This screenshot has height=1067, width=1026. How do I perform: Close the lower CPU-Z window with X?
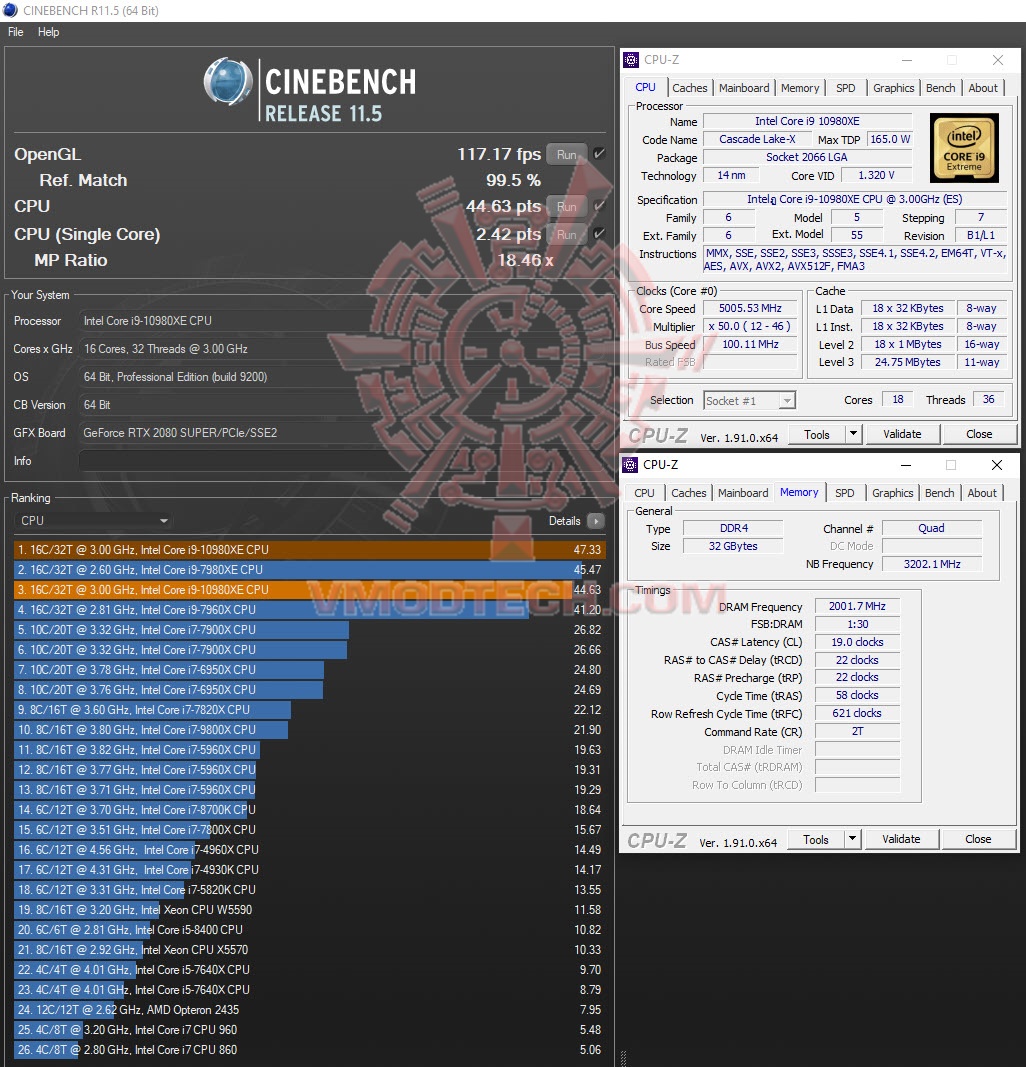click(x=997, y=465)
